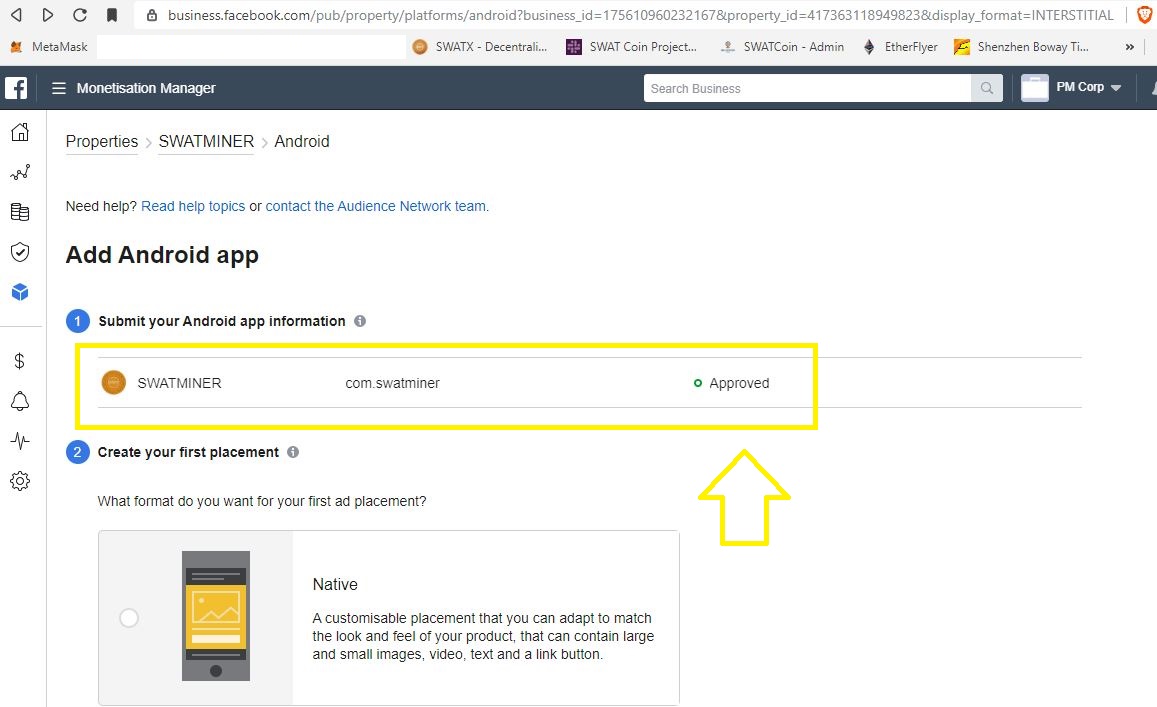Open Read help topics link
The width and height of the screenshot is (1157, 707).
tap(193, 206)
